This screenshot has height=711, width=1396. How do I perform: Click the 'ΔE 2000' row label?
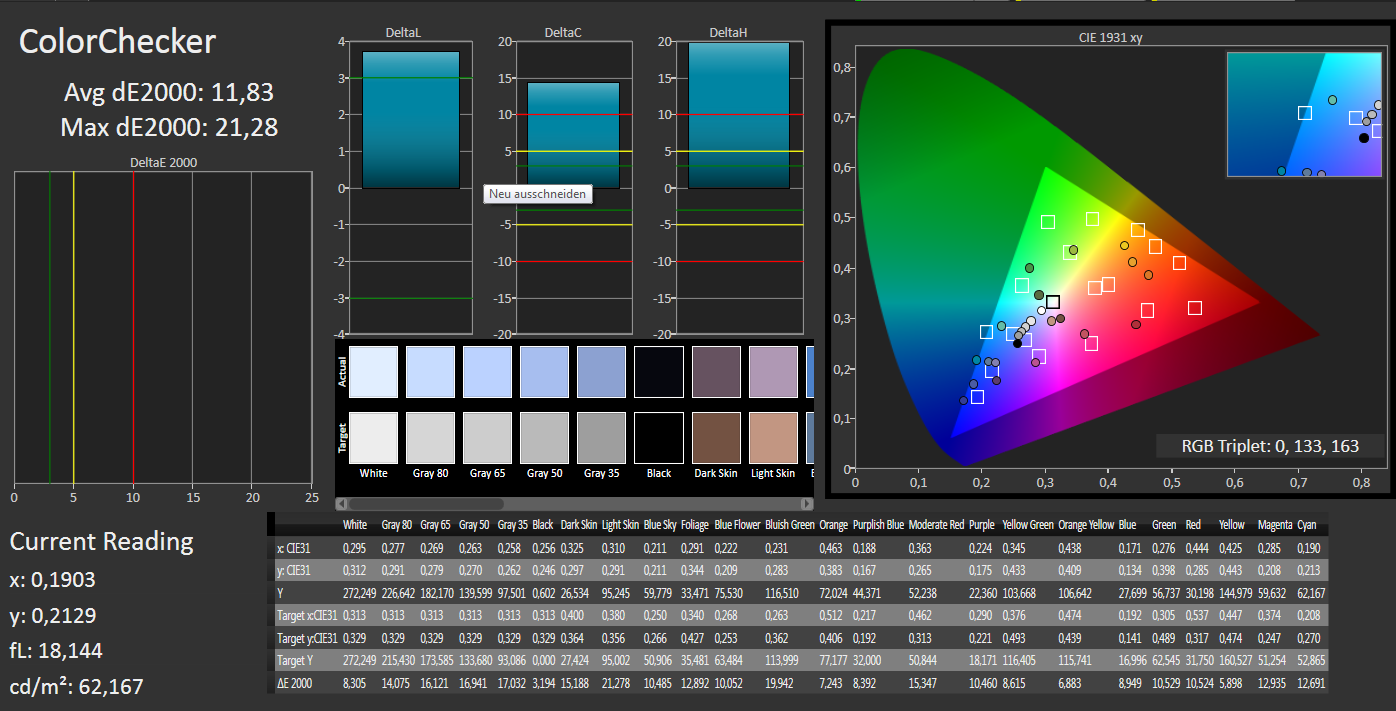tap(293, 683)
